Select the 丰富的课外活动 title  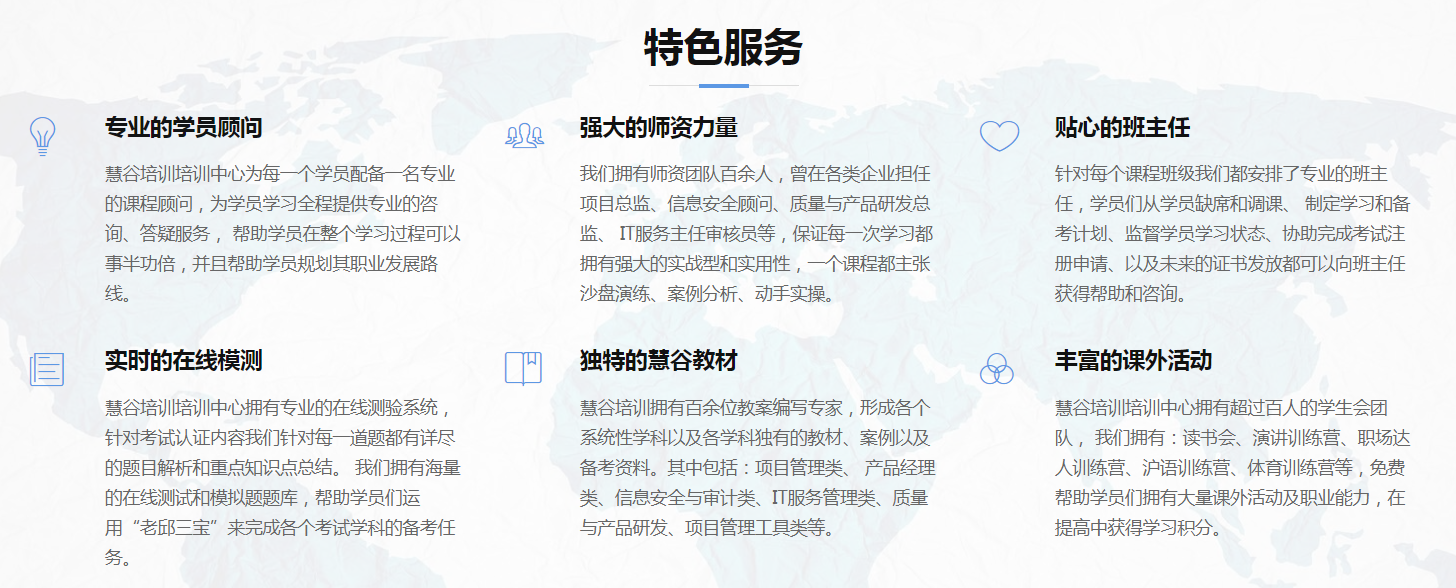[1134, 361]
